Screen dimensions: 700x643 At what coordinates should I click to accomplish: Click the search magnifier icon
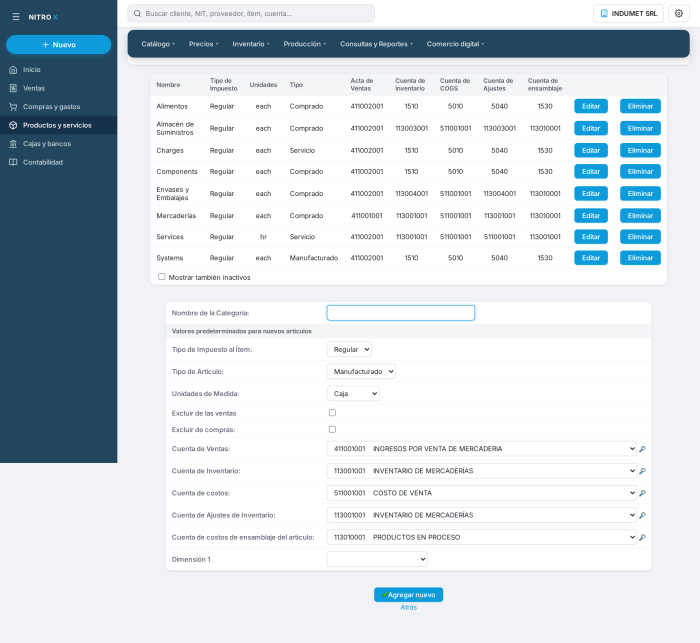pos(138,13)
